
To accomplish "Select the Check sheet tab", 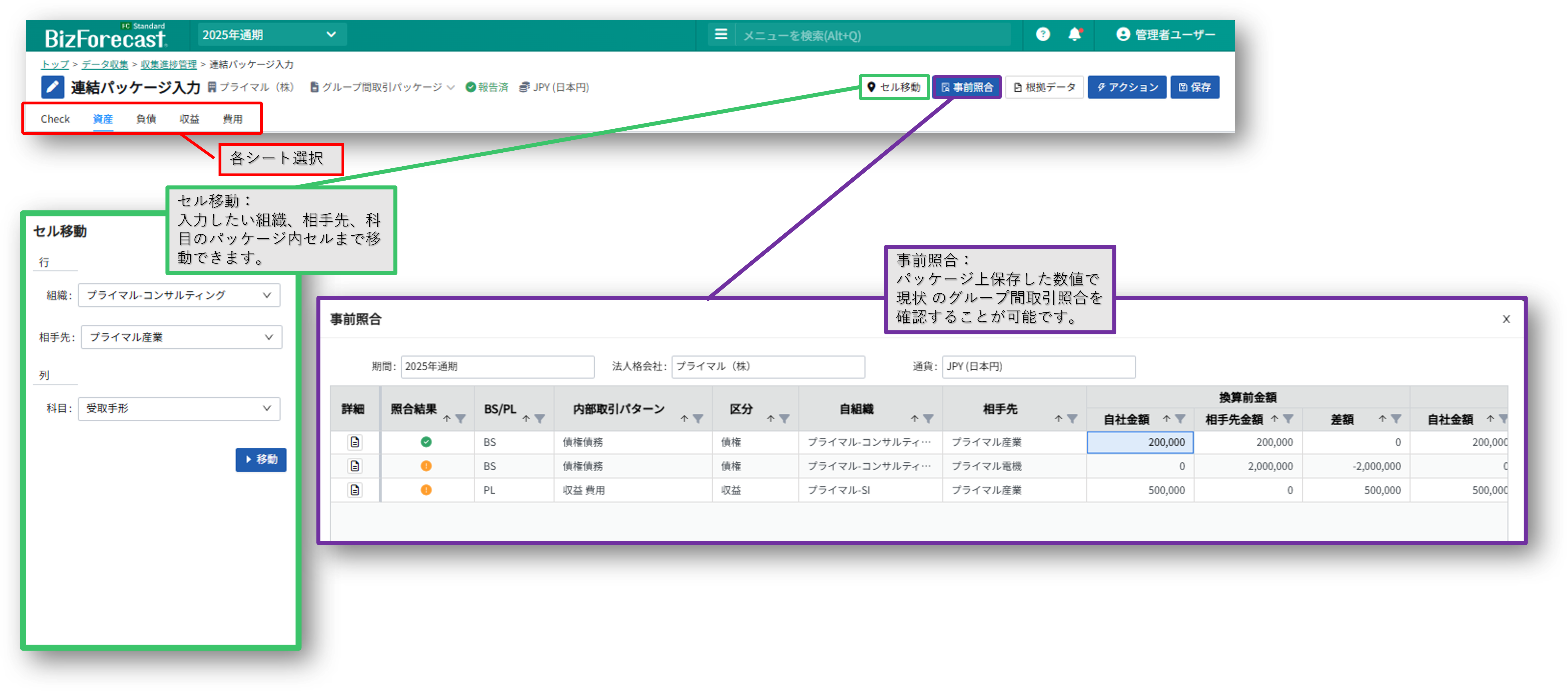I will point(55,119).
